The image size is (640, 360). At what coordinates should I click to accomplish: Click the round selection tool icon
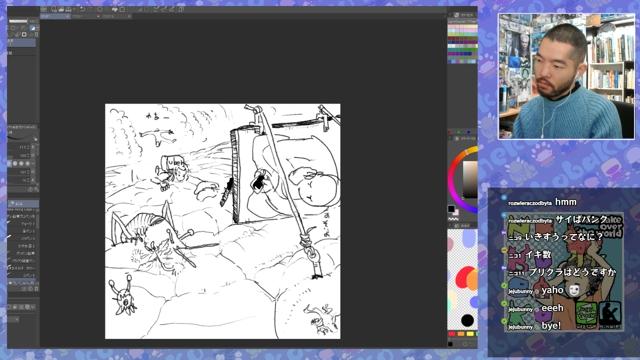(13, 28)
